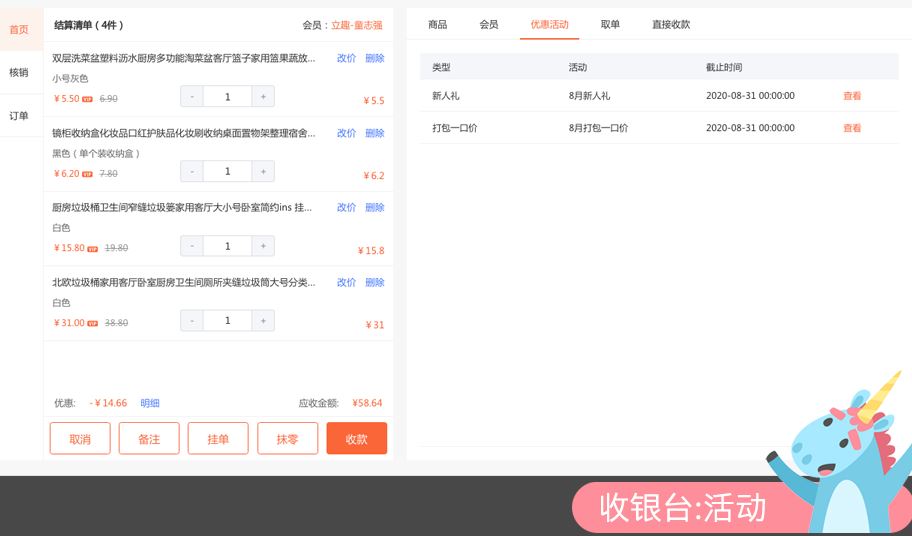This screenshot has height=536, width=912.
Task: Go to 核销 in the left sidebar
Action: click(x=19, y=72)
